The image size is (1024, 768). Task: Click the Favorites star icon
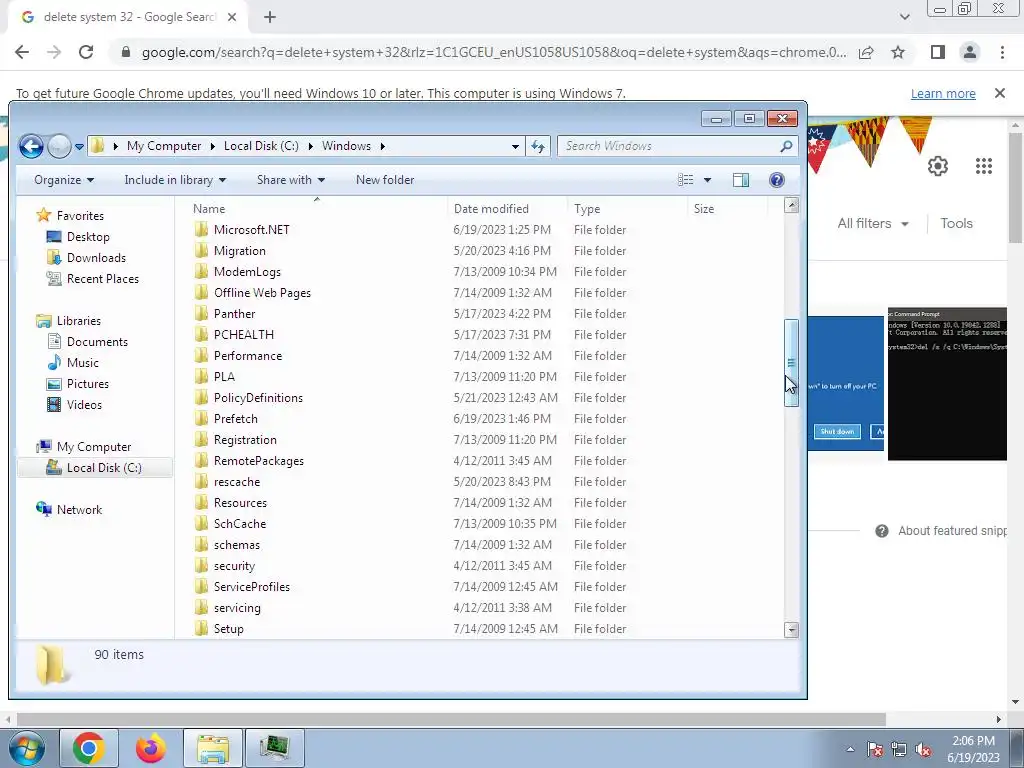[44, 216]
